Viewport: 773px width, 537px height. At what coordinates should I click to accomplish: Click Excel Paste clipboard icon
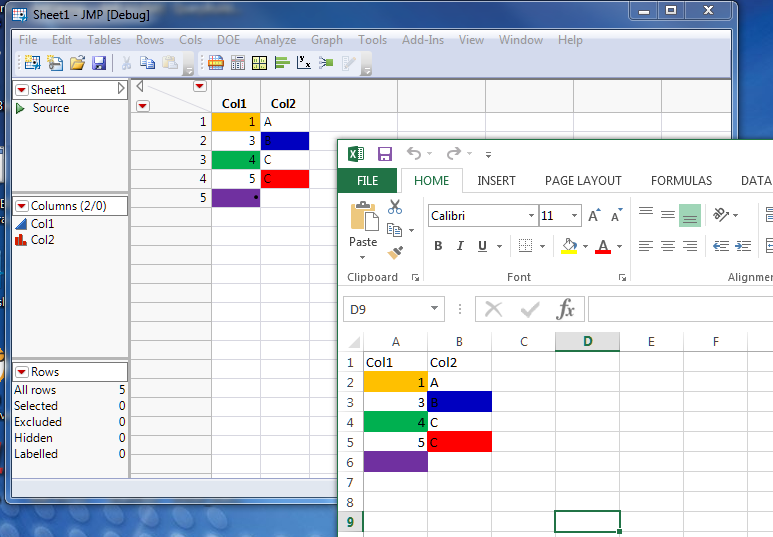click(x=364, y=216)
